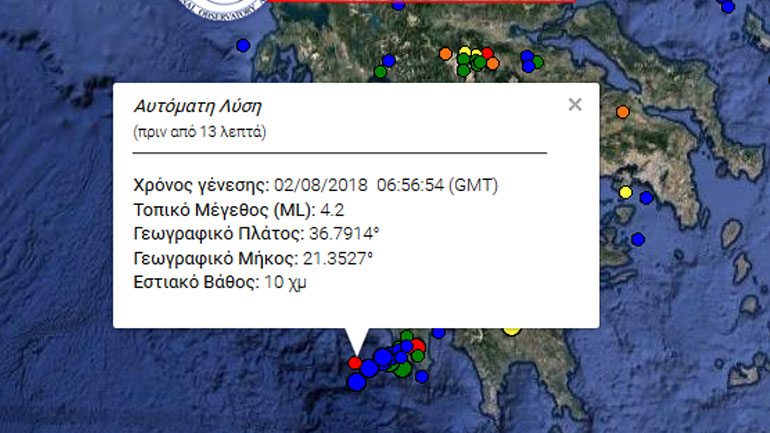The width and height of the screenshot is (770, 433).
Task: Select the lone orange marker right of the popup
Action: pos(623,112)
